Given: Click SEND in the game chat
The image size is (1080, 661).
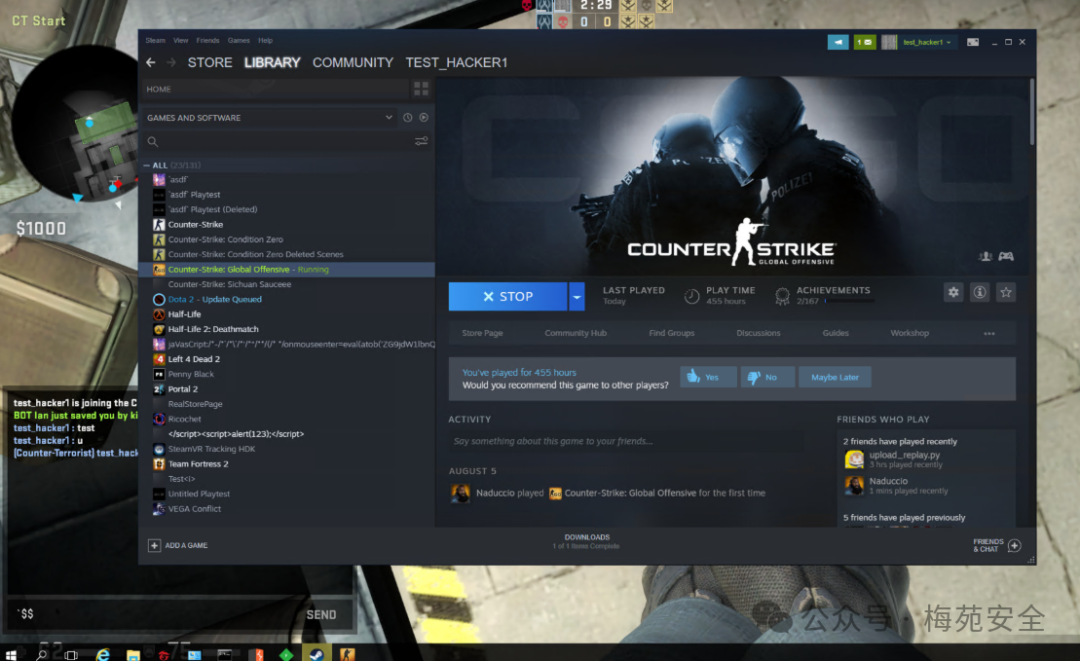Looking at the screenshot, I should coord(321,615).
